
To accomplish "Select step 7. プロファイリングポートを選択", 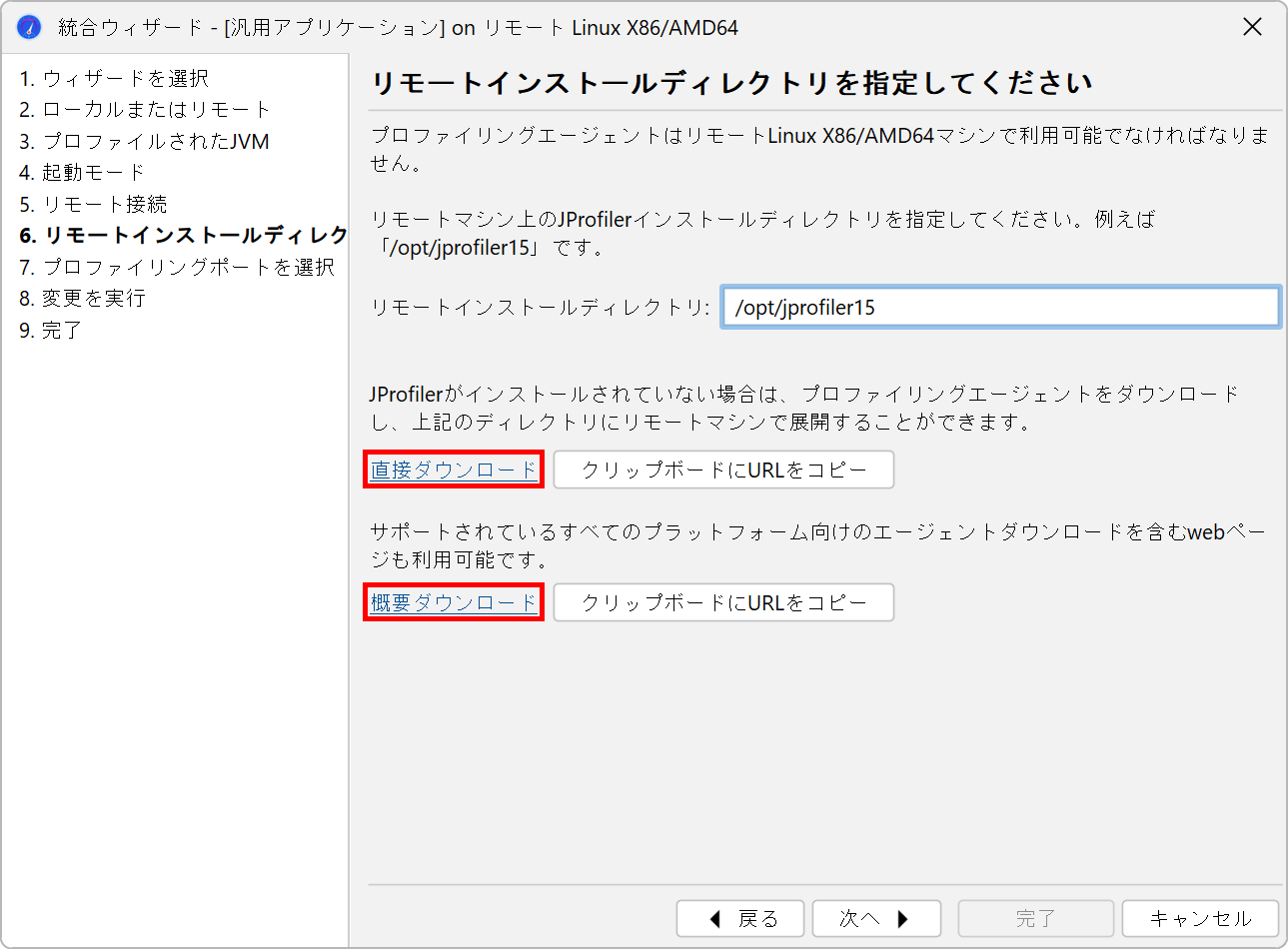I will click(177, 267).
